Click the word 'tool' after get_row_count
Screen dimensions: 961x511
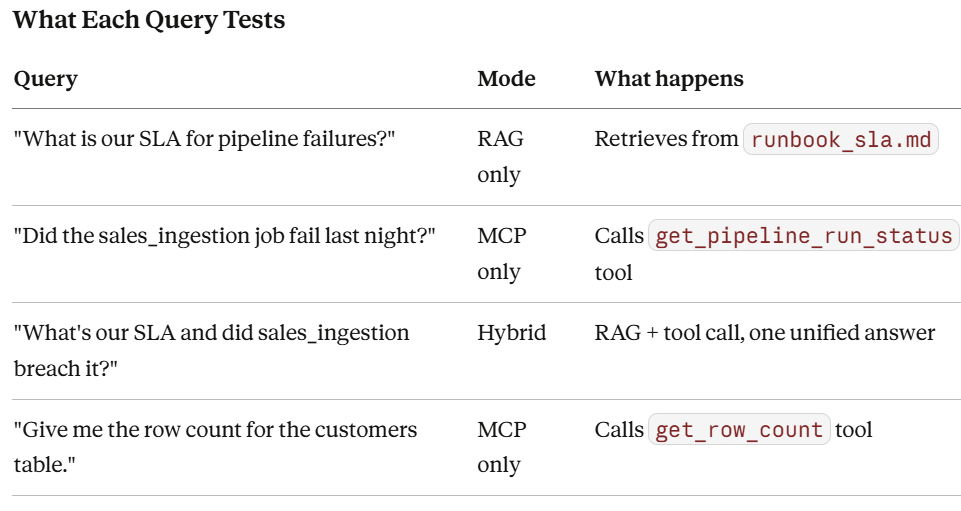click(x=853, y=430)
